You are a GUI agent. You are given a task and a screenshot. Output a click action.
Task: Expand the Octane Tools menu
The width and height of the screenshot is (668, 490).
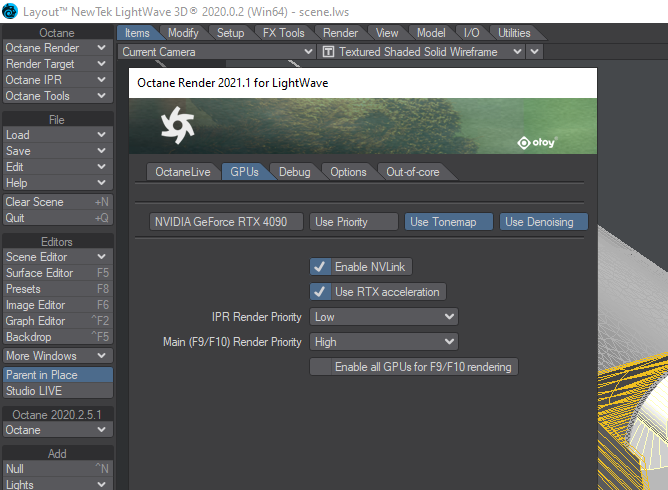[x=58, y=96]
